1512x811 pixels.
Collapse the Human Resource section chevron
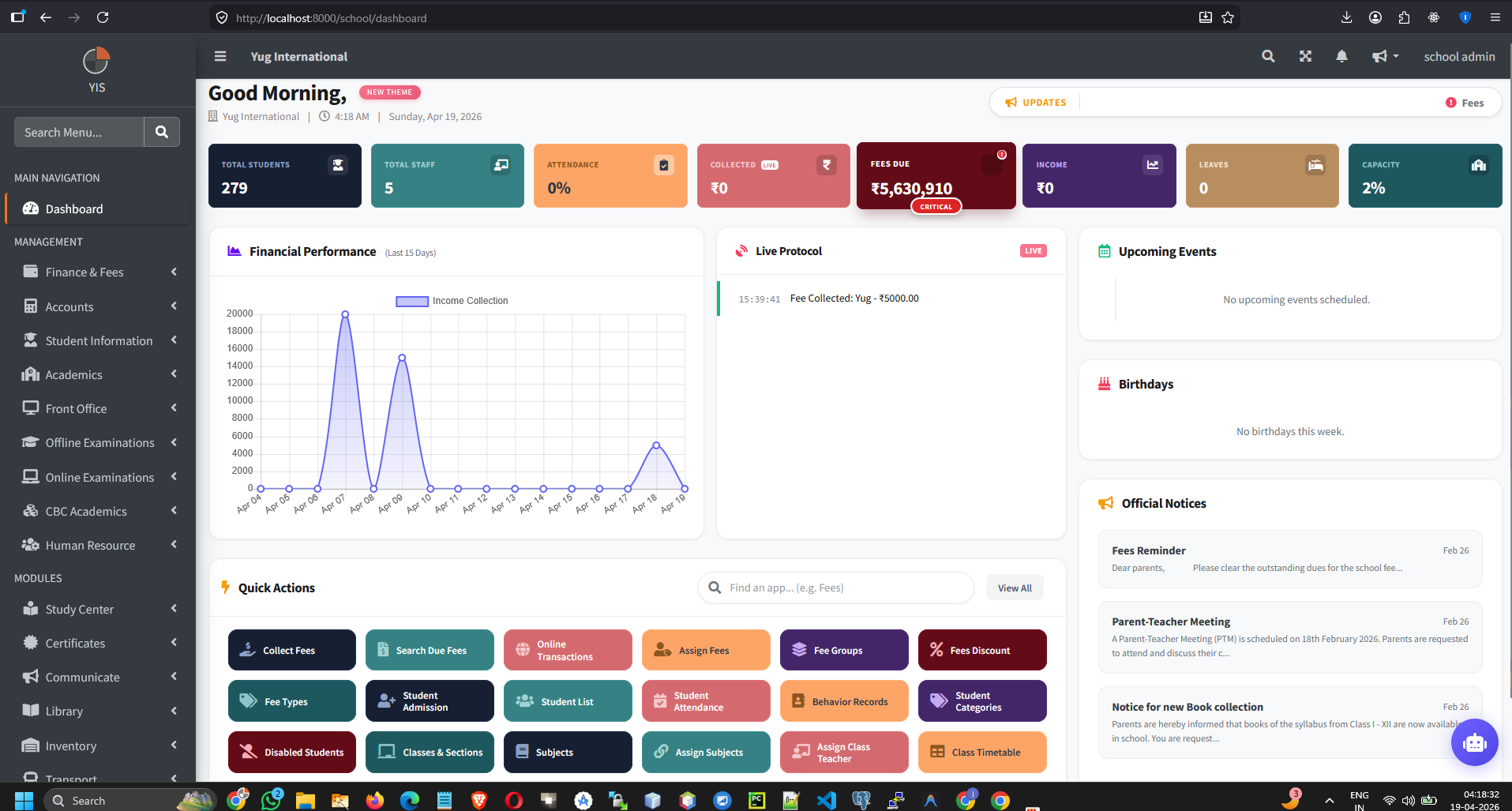point(174,544)
